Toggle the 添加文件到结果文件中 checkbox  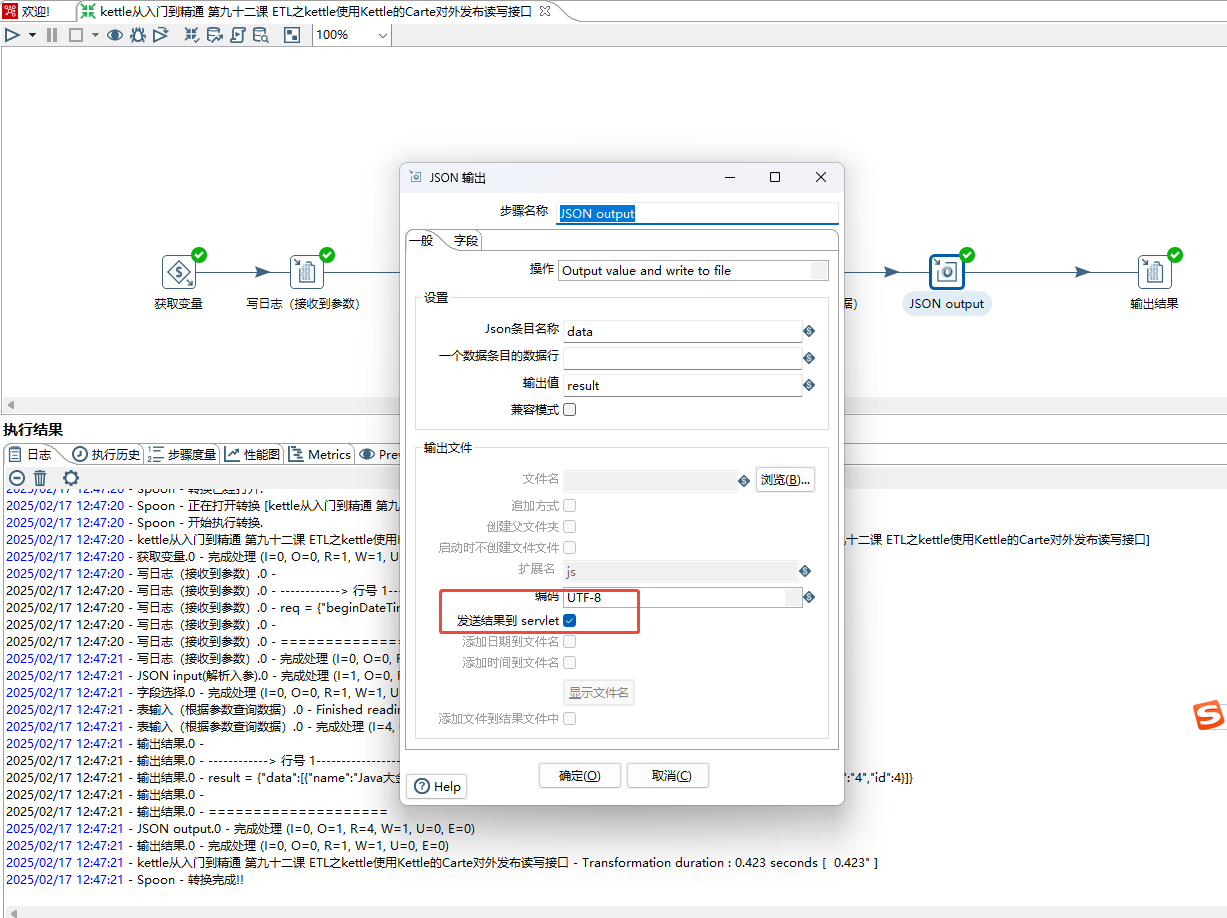pos(570,718)
